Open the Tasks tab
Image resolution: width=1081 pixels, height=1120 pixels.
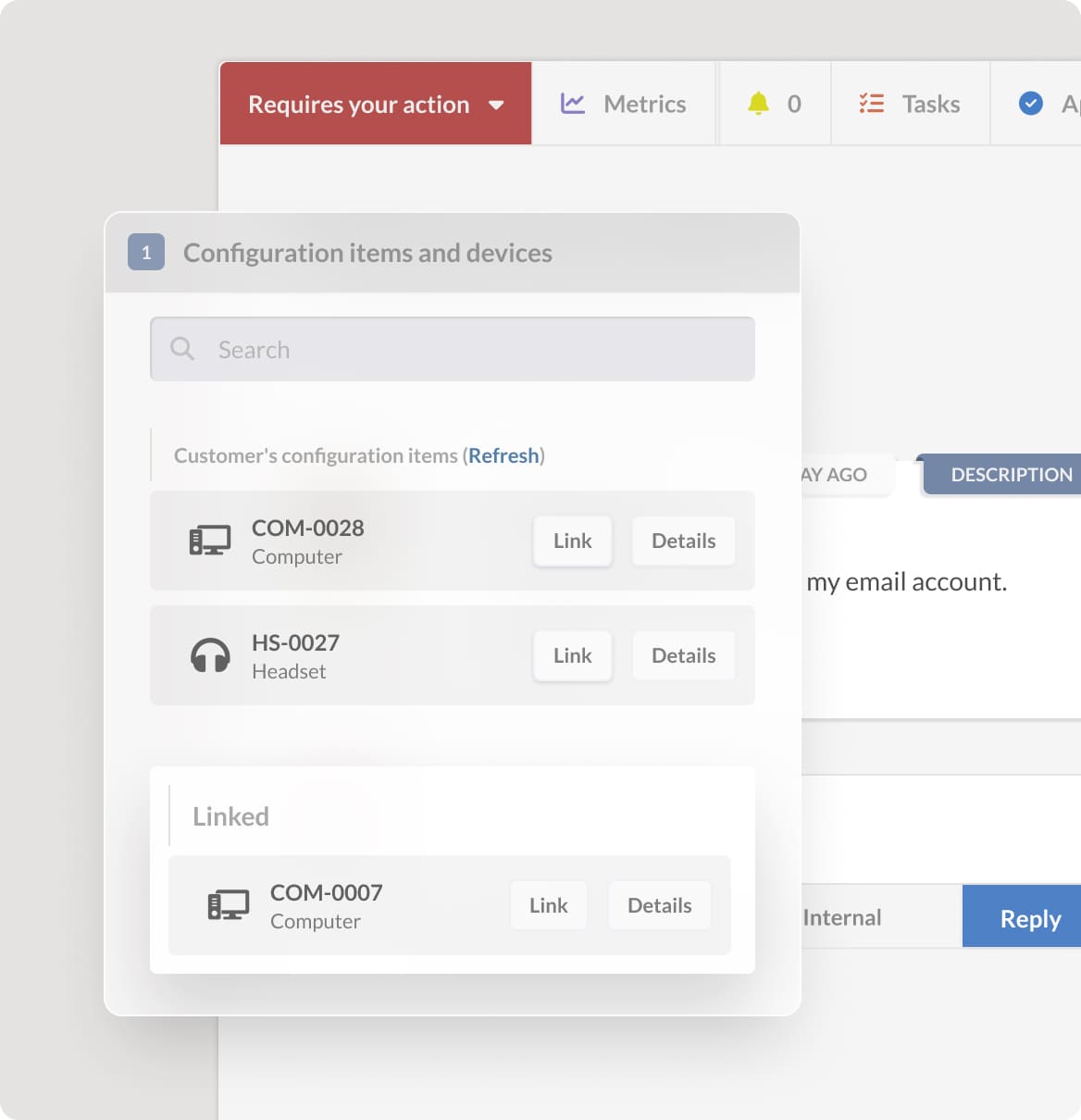click(910, 104)
